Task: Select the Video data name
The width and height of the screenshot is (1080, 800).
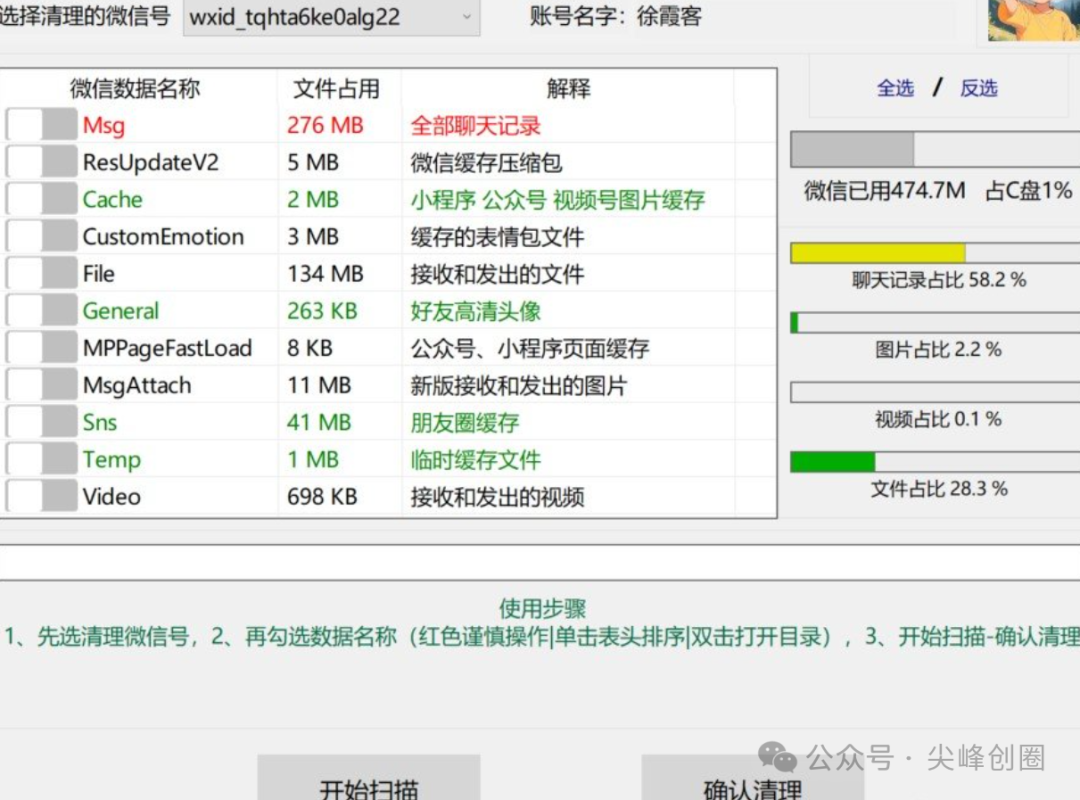Action: [112, 497]
